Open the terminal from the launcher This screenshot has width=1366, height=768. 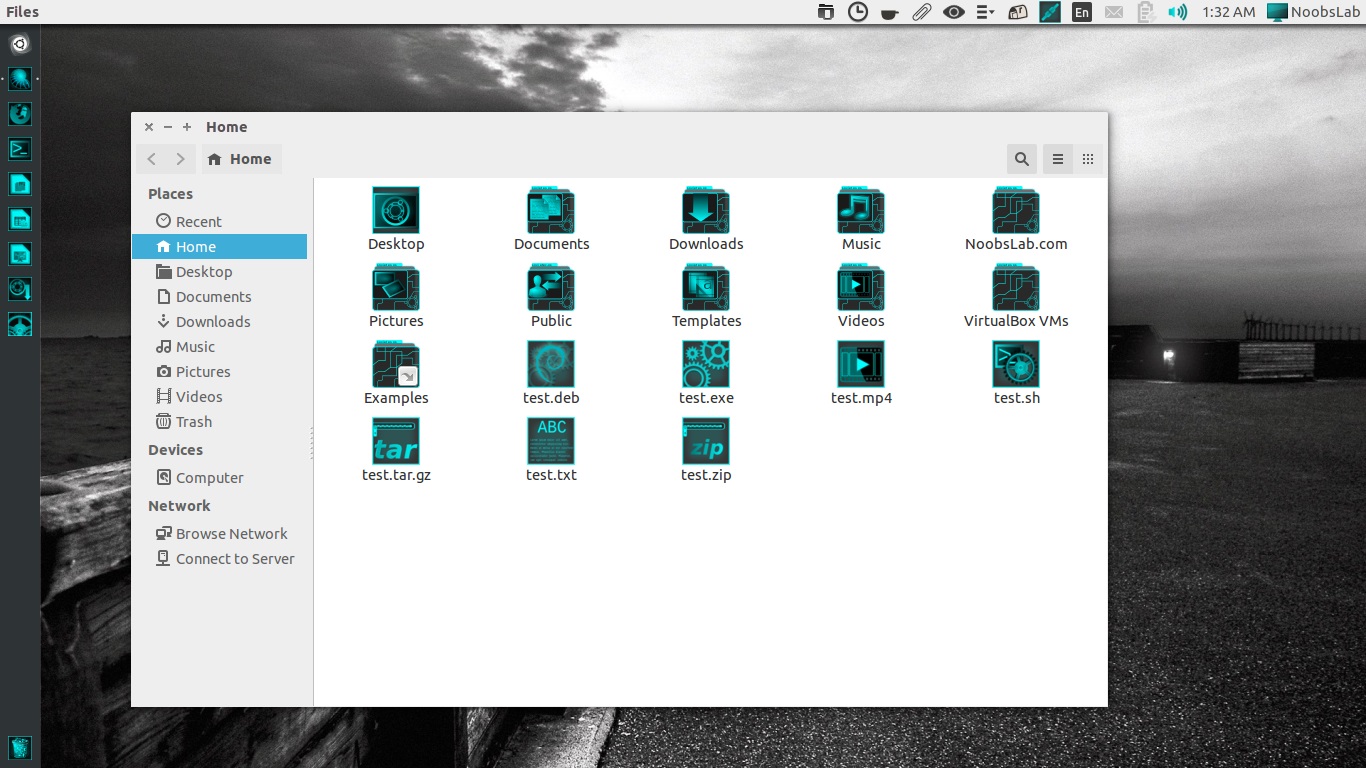pos(20,149)
